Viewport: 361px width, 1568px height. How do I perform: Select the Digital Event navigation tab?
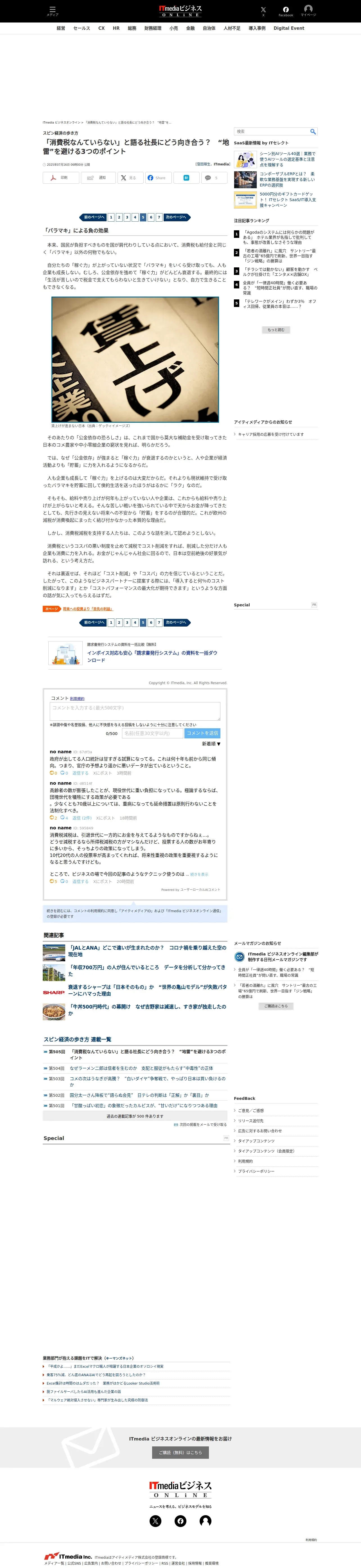click(x=288, y=28)
